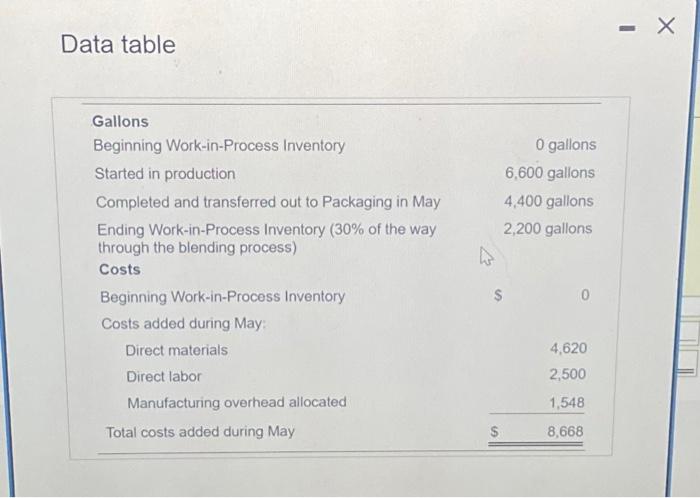Select the 4,620 direct materials amount

[568, 349]
